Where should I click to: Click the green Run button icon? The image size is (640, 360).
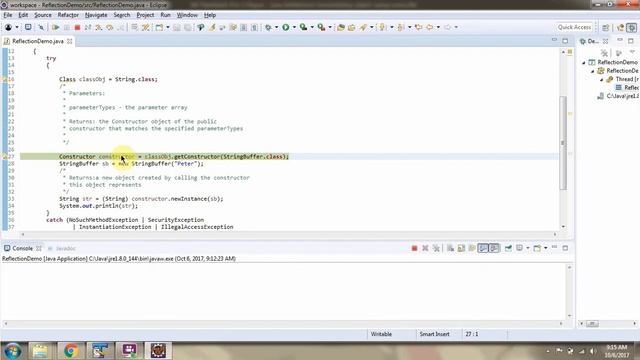click(x=286, y=27)
